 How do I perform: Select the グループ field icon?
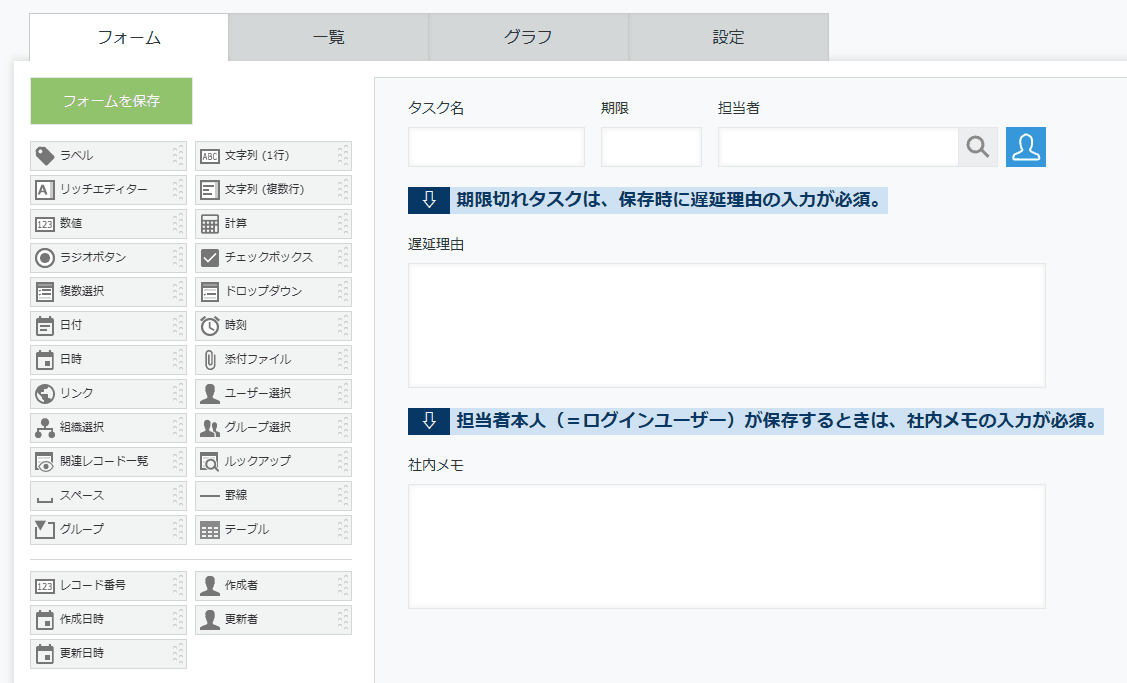point(45,530)
